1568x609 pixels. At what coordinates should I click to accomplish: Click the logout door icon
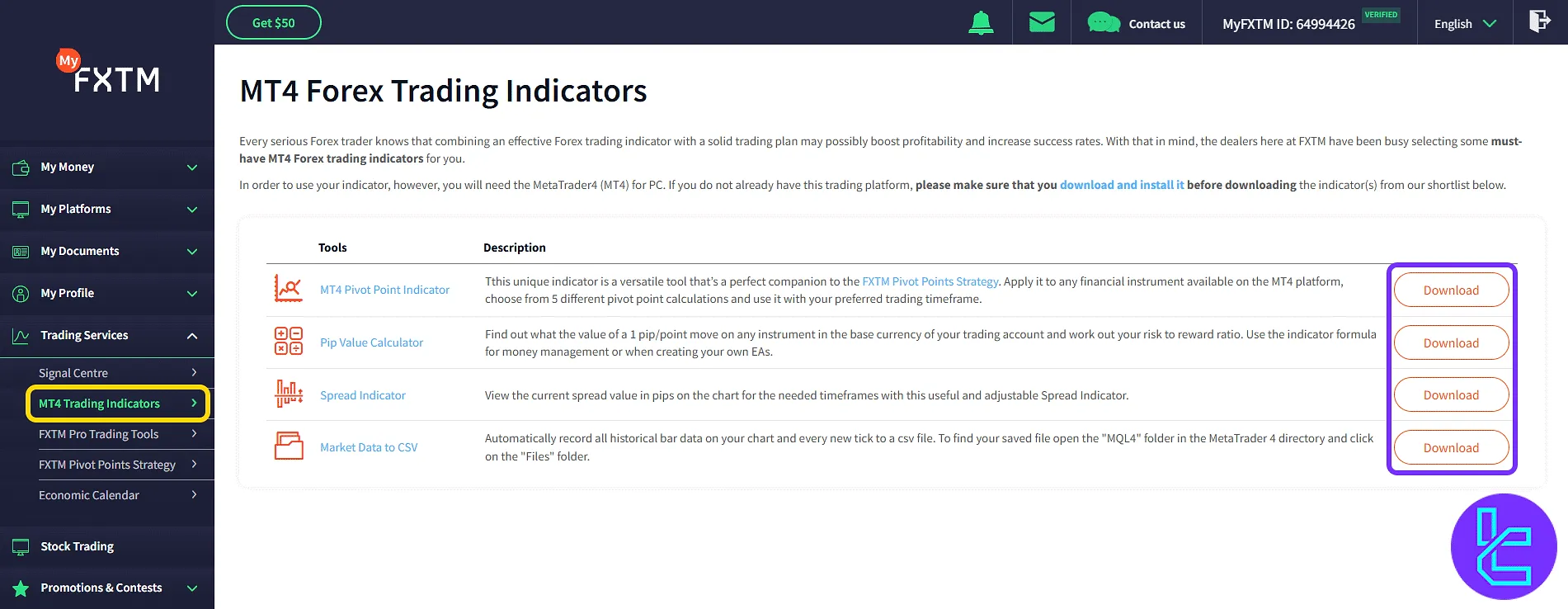tap(1539, 21)
